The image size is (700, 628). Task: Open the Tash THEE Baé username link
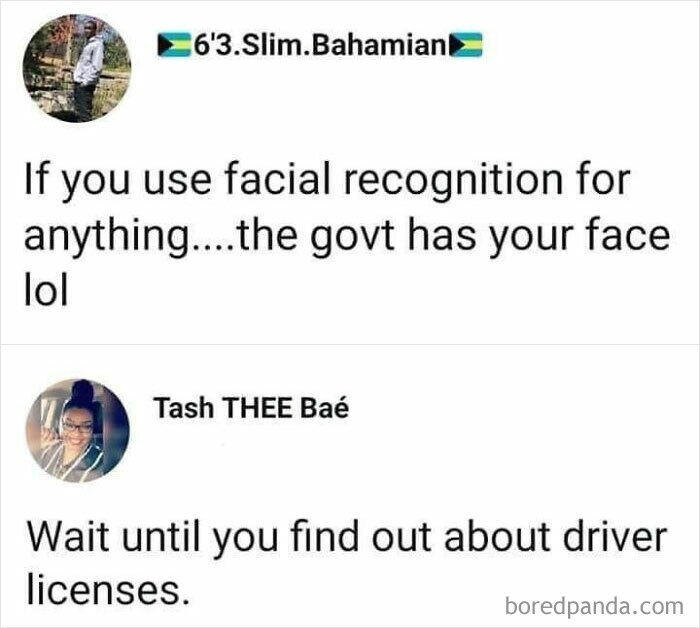point(251,408)
